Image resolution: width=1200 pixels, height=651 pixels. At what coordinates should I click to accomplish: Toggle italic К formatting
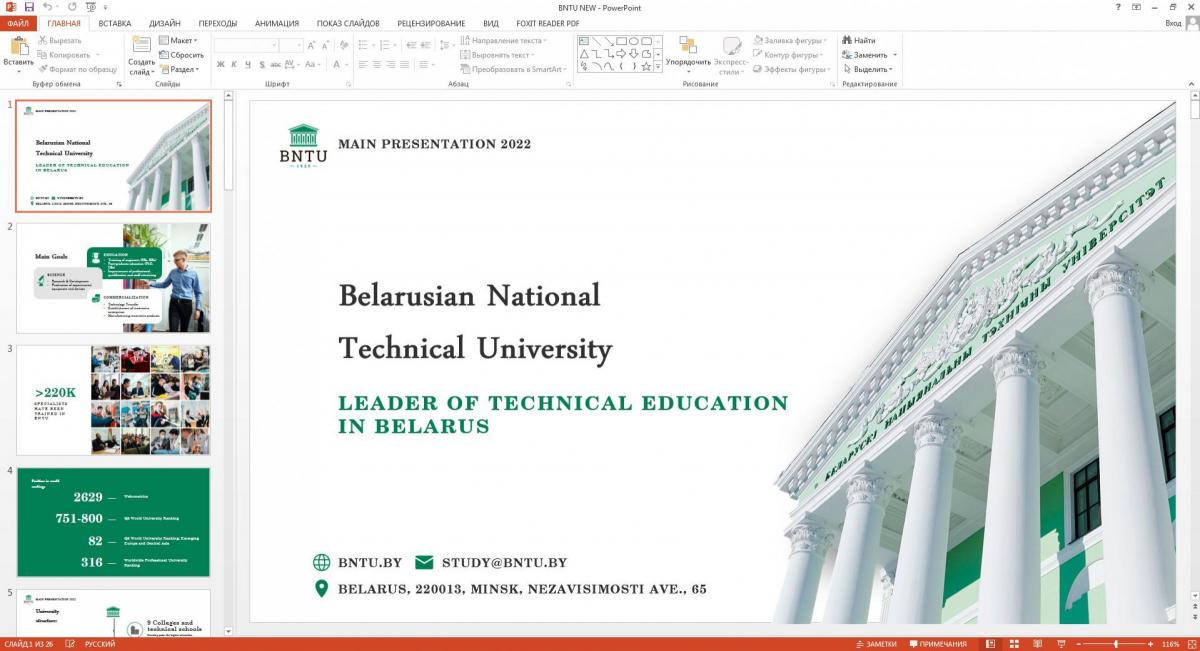click(x=234, y=64)
